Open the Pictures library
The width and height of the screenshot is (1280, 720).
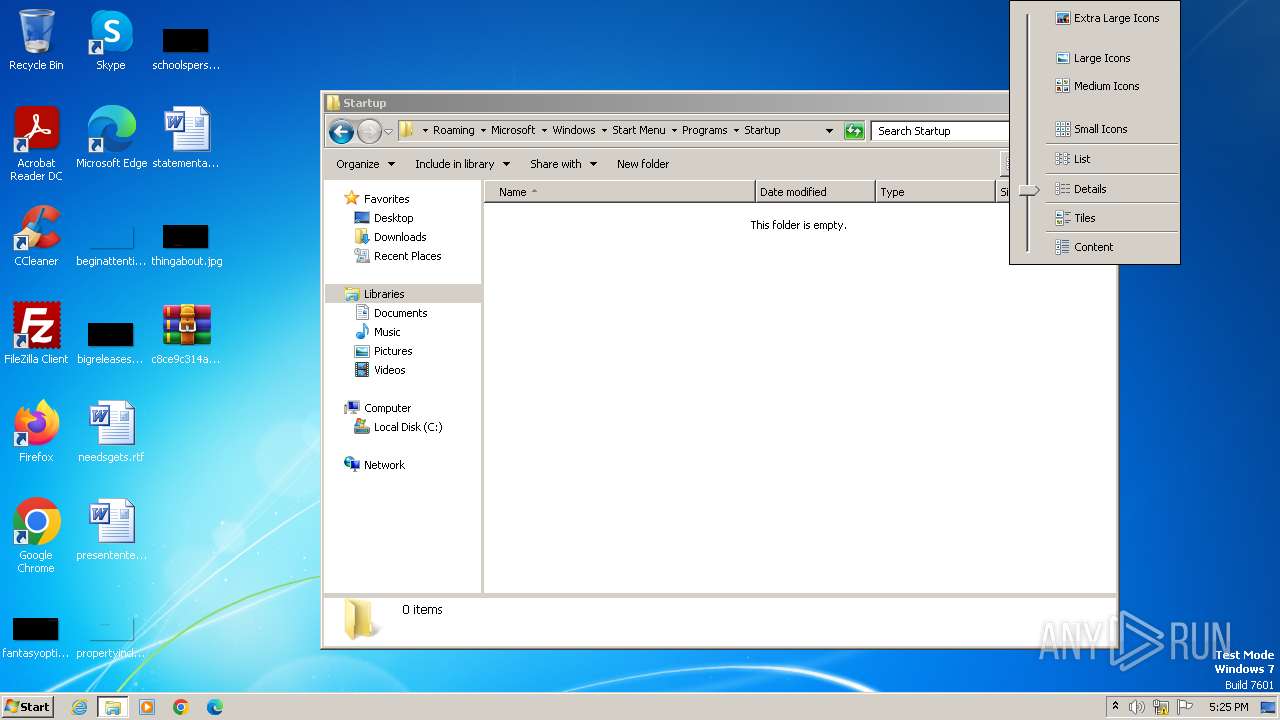pos(384,351)
